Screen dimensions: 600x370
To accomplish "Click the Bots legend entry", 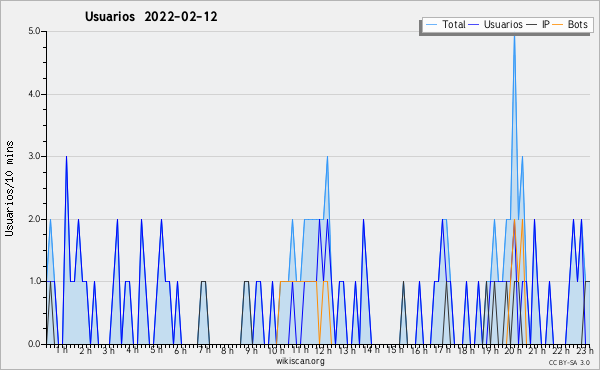I will point(570,24).
